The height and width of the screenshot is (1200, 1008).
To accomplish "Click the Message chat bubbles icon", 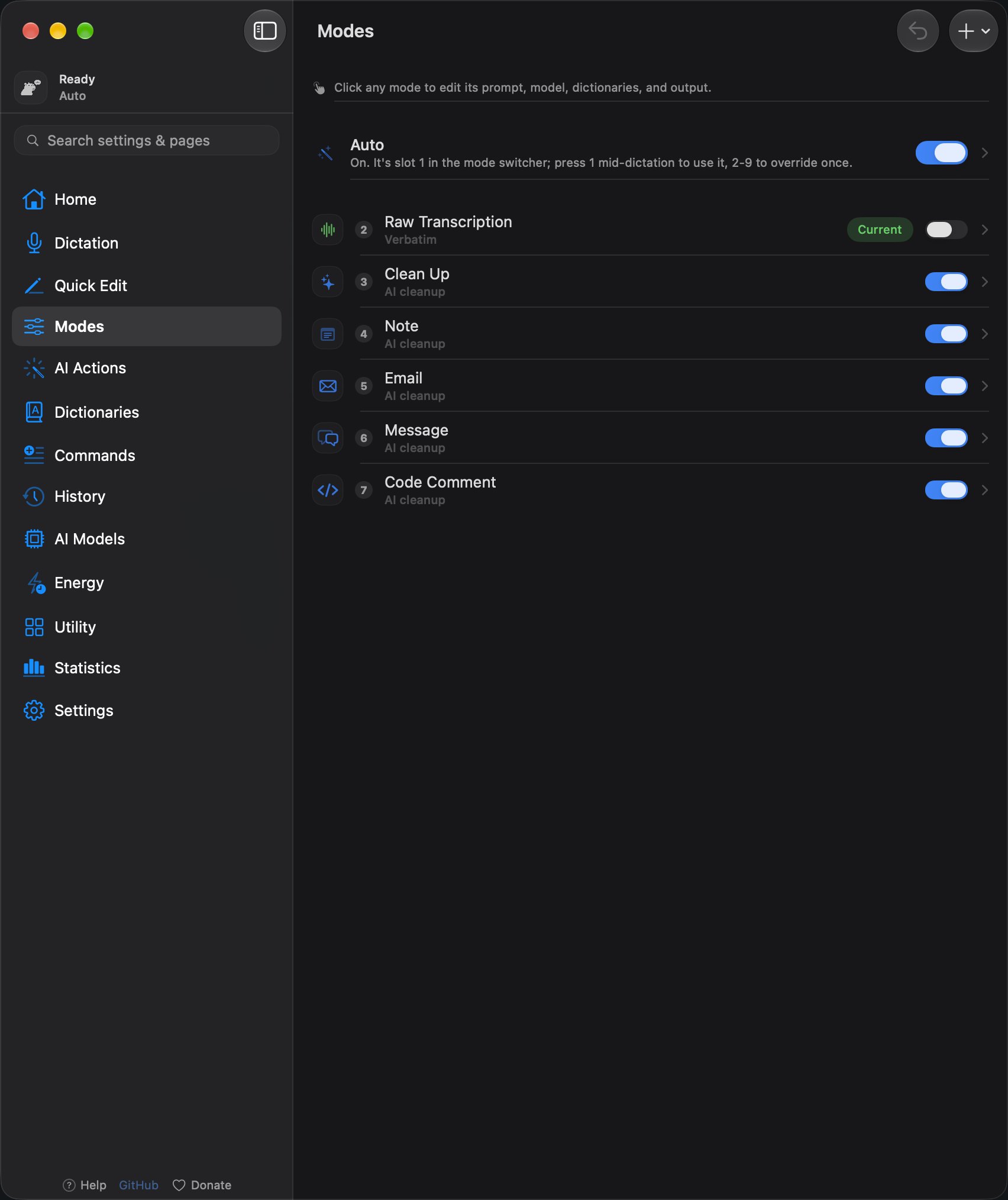I will coord(328,438).
